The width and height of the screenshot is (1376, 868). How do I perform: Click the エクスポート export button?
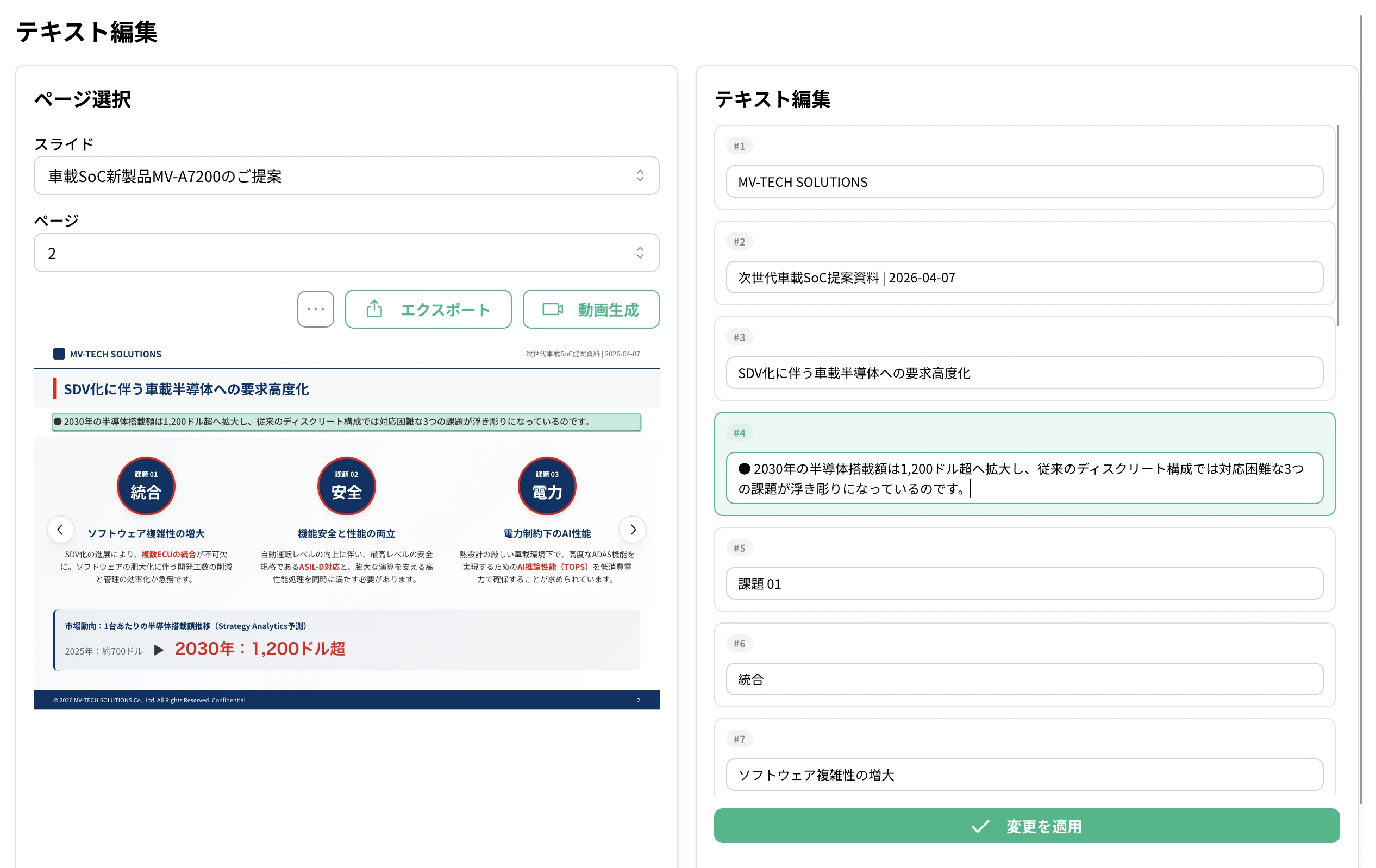coord(428,309)
